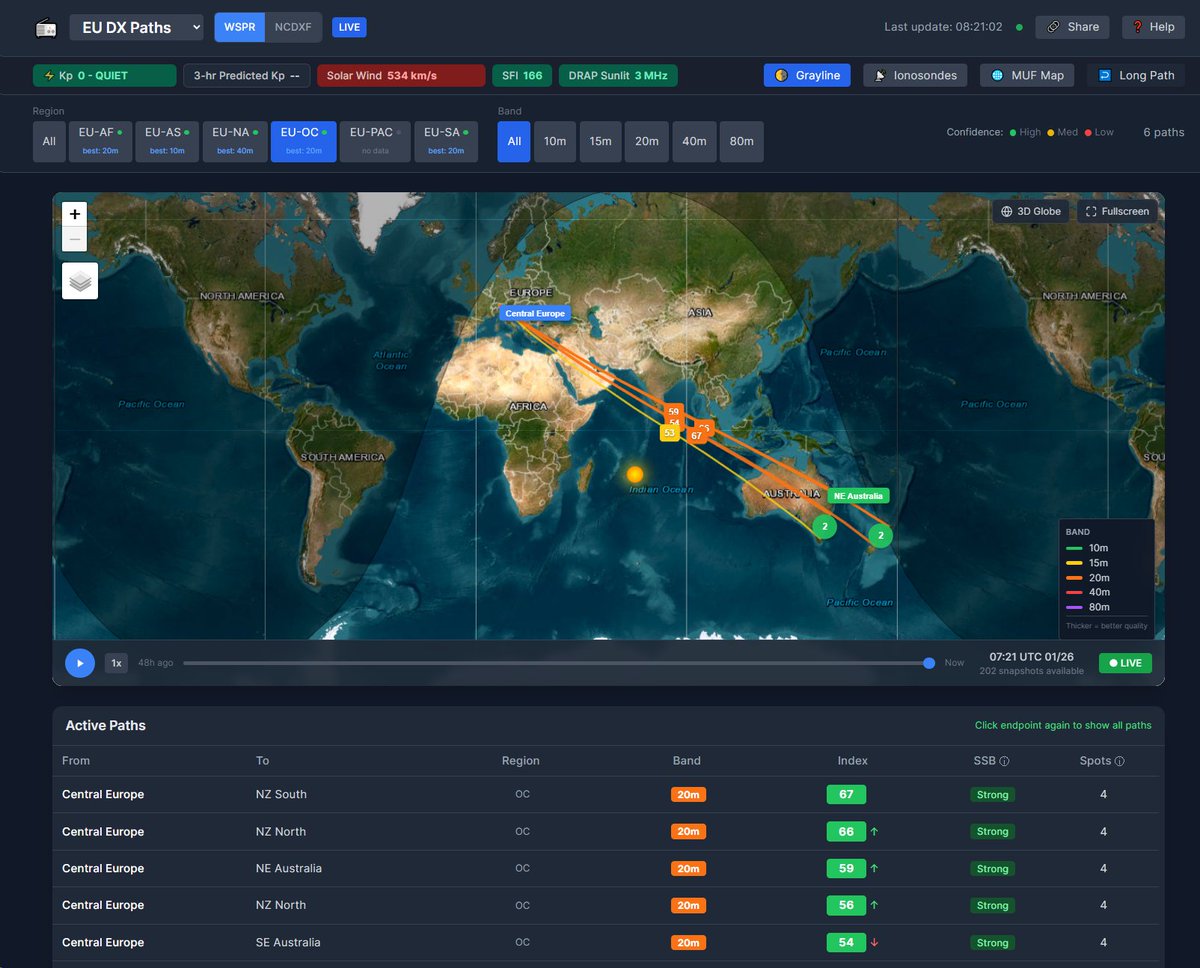The width and height of the screenshot is (1200, 968).
Task: Filter by the 10m band
Action: click(555, 141)
